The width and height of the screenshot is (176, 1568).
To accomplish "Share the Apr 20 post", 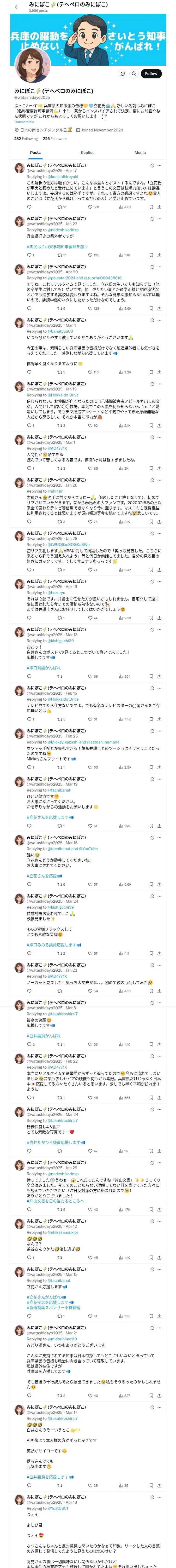I will (159, 309).
